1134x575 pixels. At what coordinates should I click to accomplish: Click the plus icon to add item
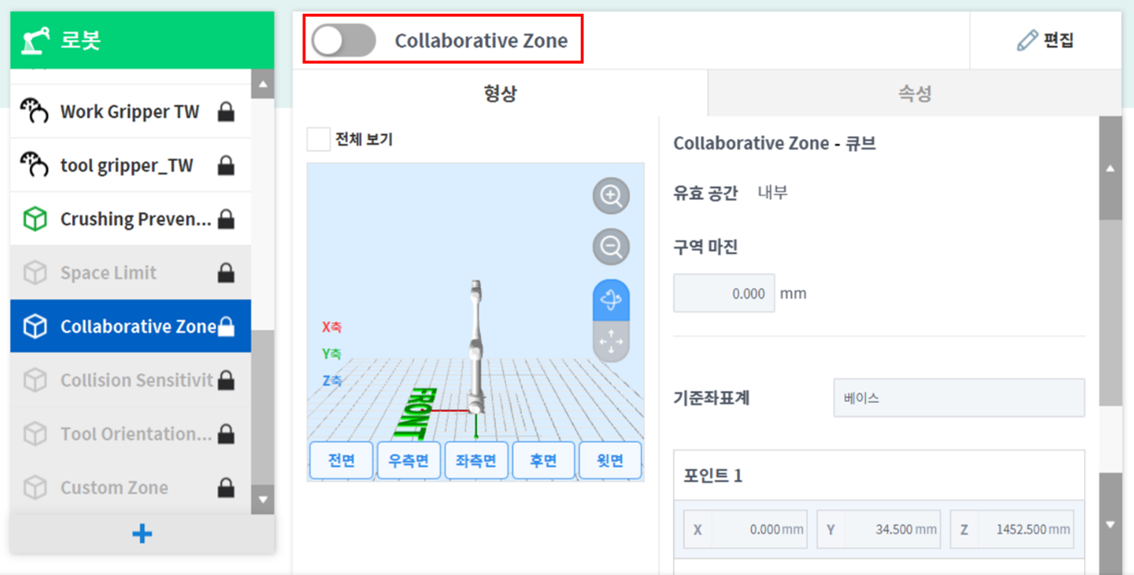(142, 533)
